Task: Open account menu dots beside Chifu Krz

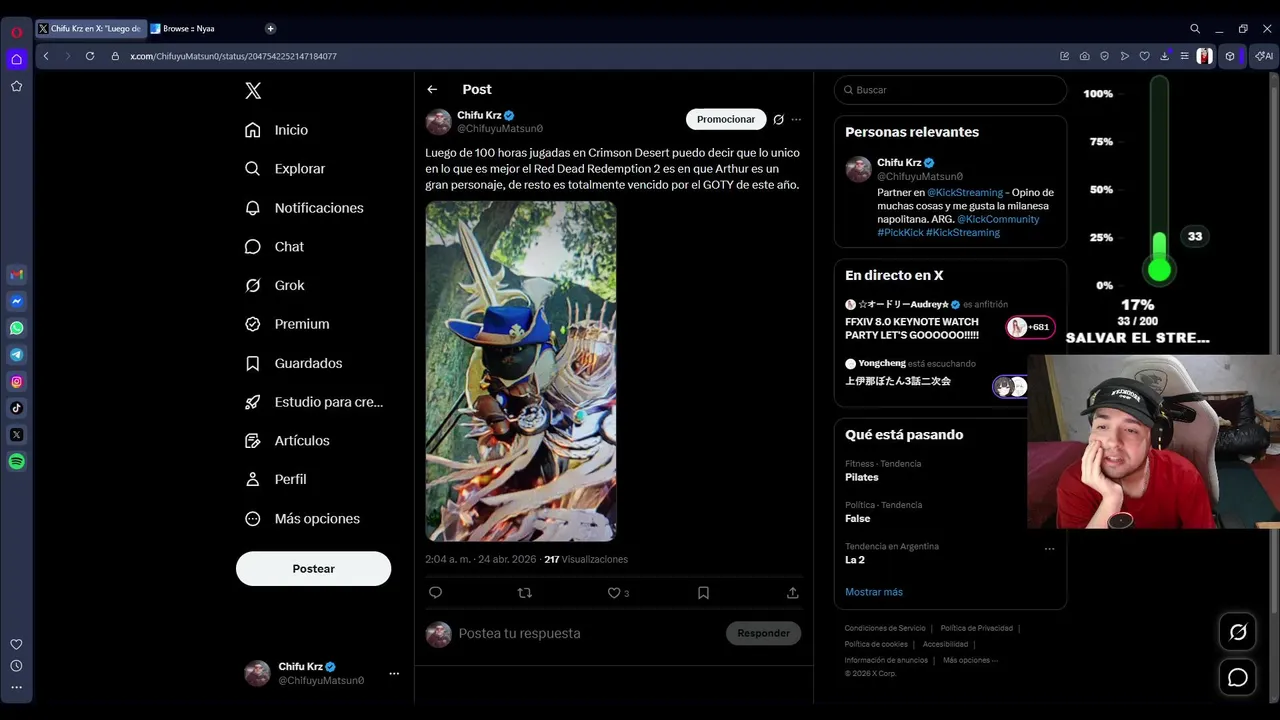Action: [394, 673]
